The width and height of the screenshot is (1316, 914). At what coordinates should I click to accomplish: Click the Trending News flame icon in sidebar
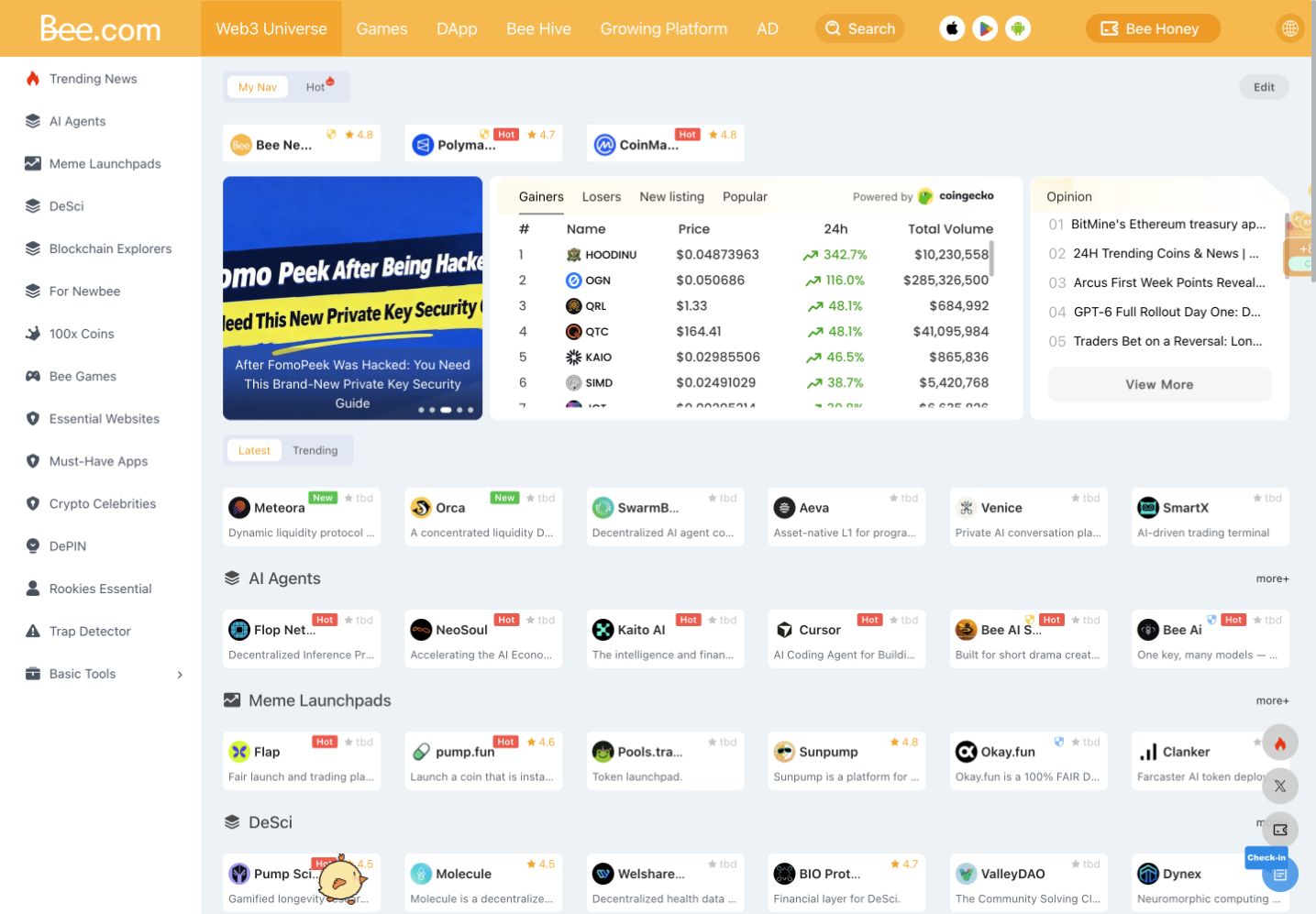pyautogui.click(x=33, y=79)
